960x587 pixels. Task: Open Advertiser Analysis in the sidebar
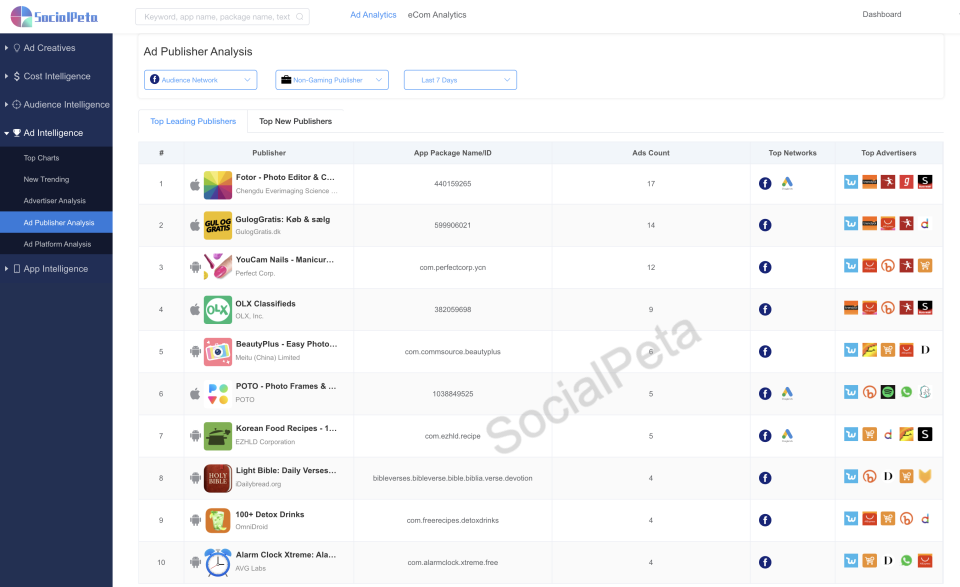(x=56, y=201)
